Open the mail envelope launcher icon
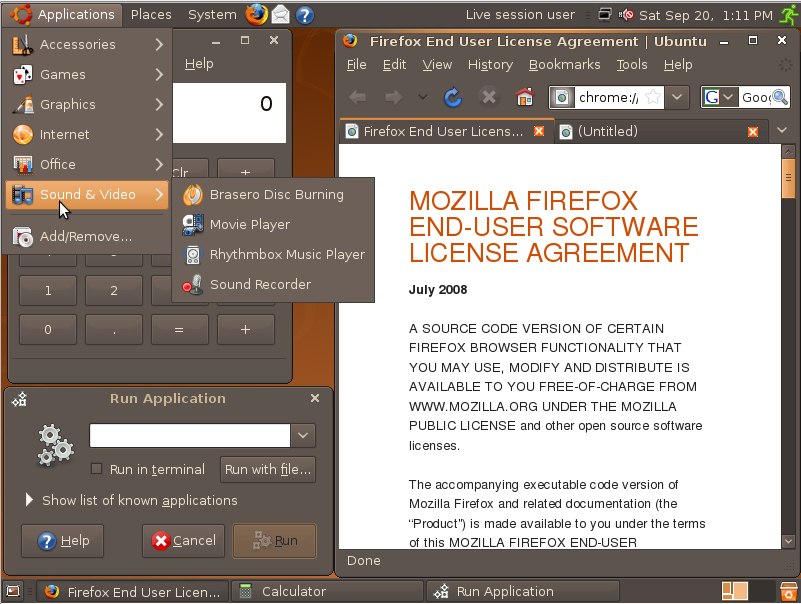Image resolution: width=801 pixels, height=604 pixels. pos(280,15)
